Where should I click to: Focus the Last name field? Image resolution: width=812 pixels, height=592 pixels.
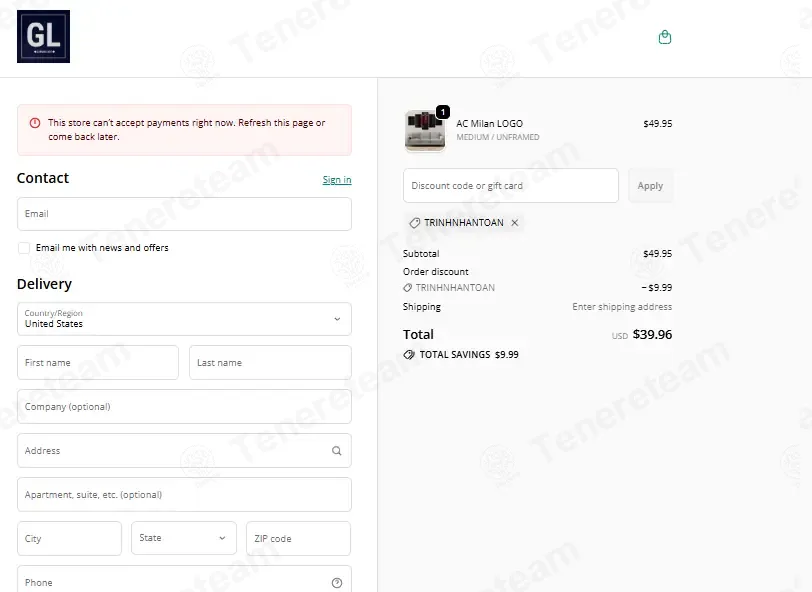coord(270,363)
